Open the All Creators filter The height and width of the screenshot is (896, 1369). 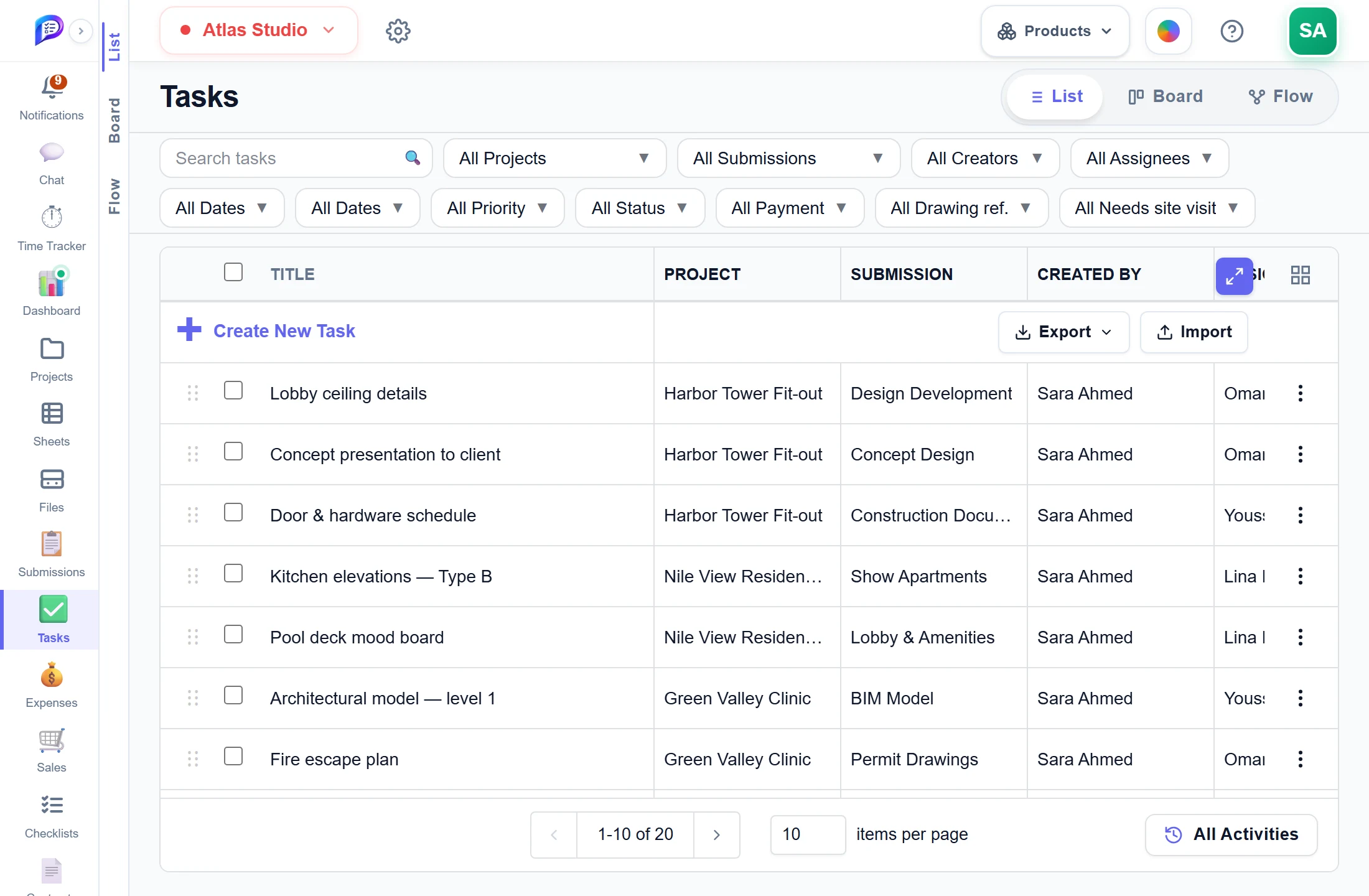click(985, 158)
